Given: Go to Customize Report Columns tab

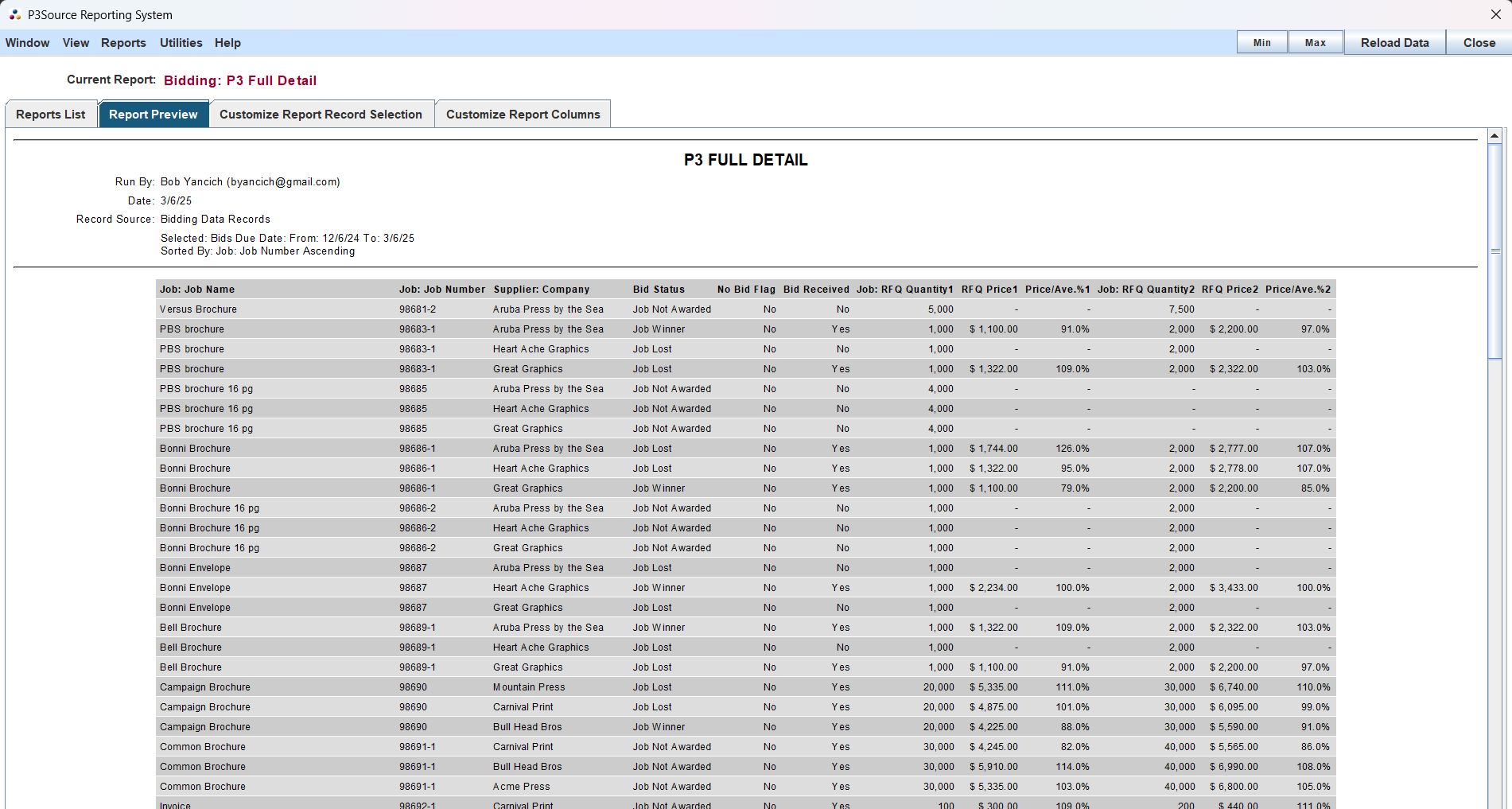Looking at the screenshot, I should tap(523, 115).
